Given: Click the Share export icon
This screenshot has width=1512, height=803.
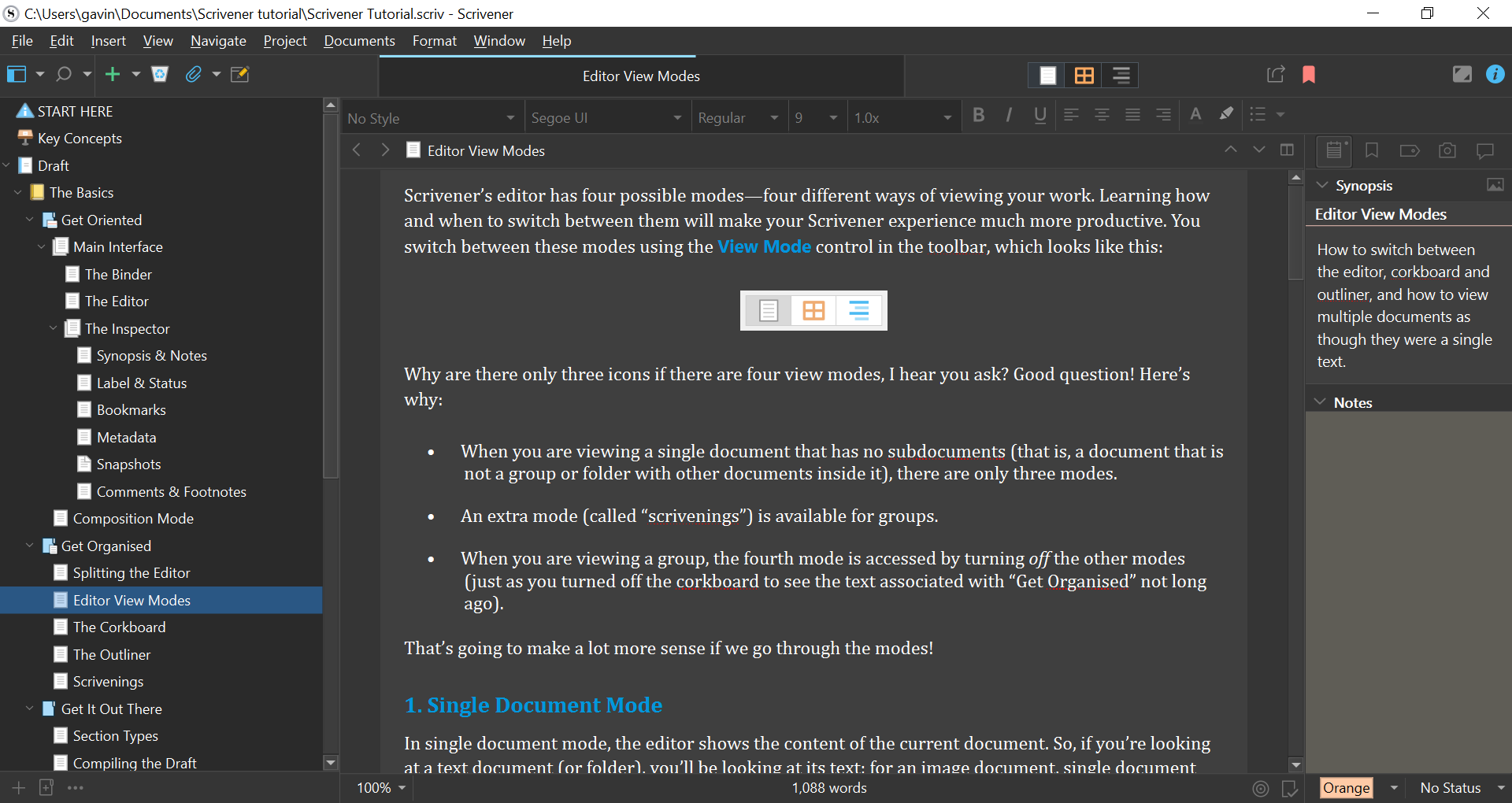Looking at the screenshot, I should coord(1276,74).
